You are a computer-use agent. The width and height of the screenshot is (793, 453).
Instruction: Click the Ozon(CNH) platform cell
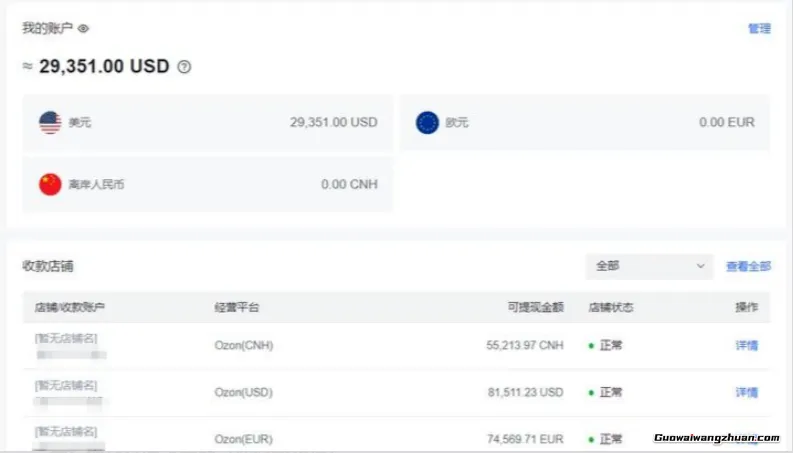coord(244,345)
